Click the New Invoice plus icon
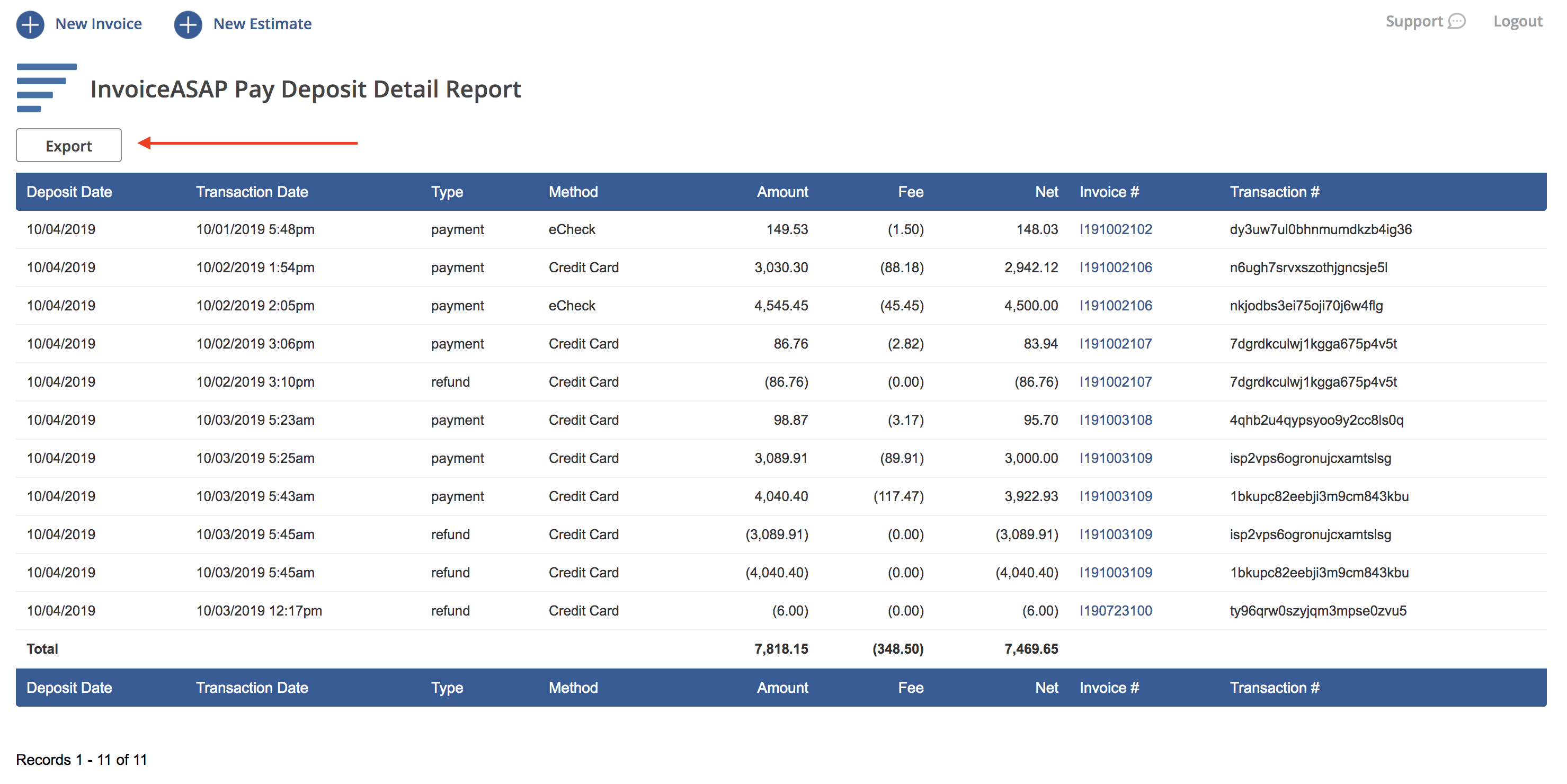 tap(30, 24)
